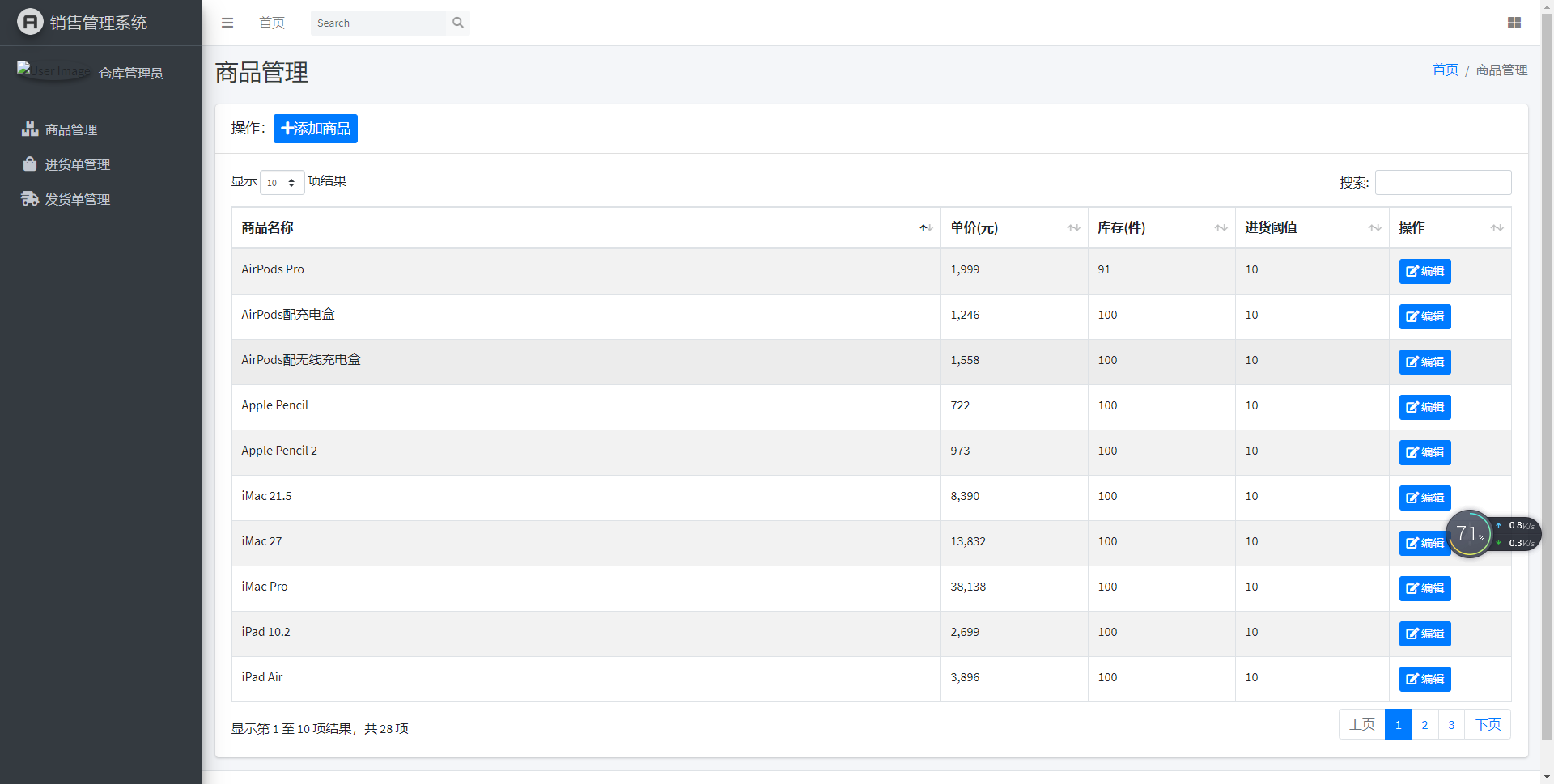Click the top Search input box
This screenshot has height=784, width=1554.
(x=378, y=23)
